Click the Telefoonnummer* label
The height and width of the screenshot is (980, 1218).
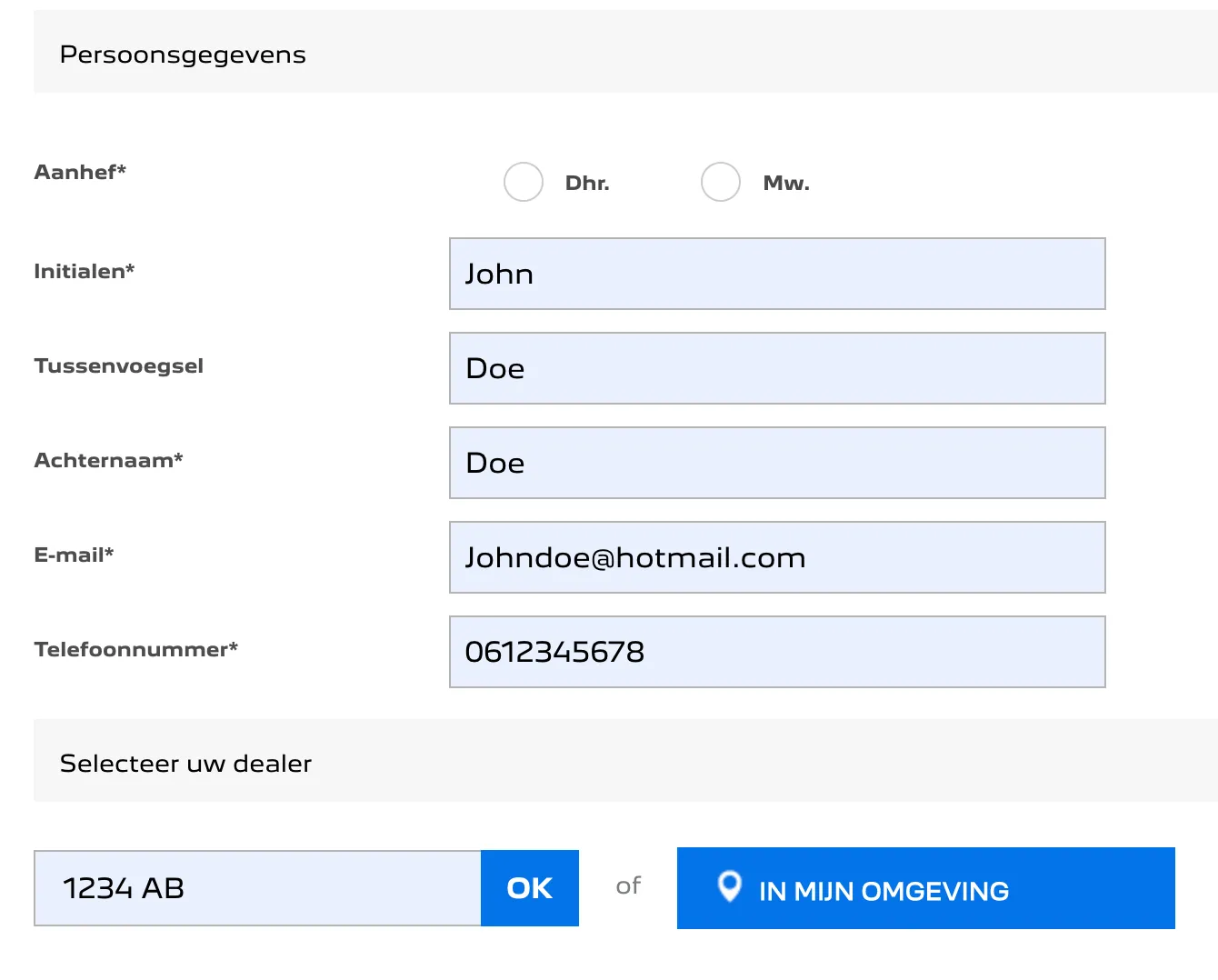(x=136, y=649)
